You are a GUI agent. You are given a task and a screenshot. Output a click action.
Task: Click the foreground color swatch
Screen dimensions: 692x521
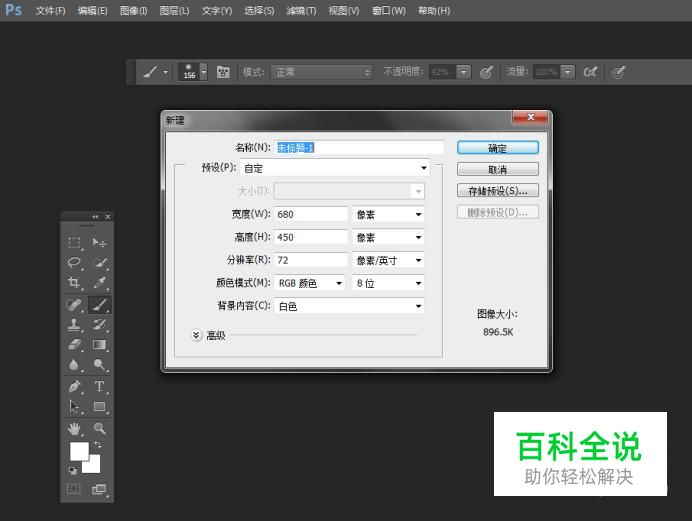point(78,451)
